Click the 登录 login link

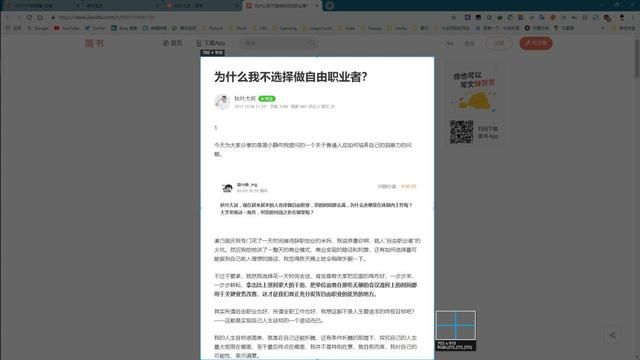[x=469, y=43]
